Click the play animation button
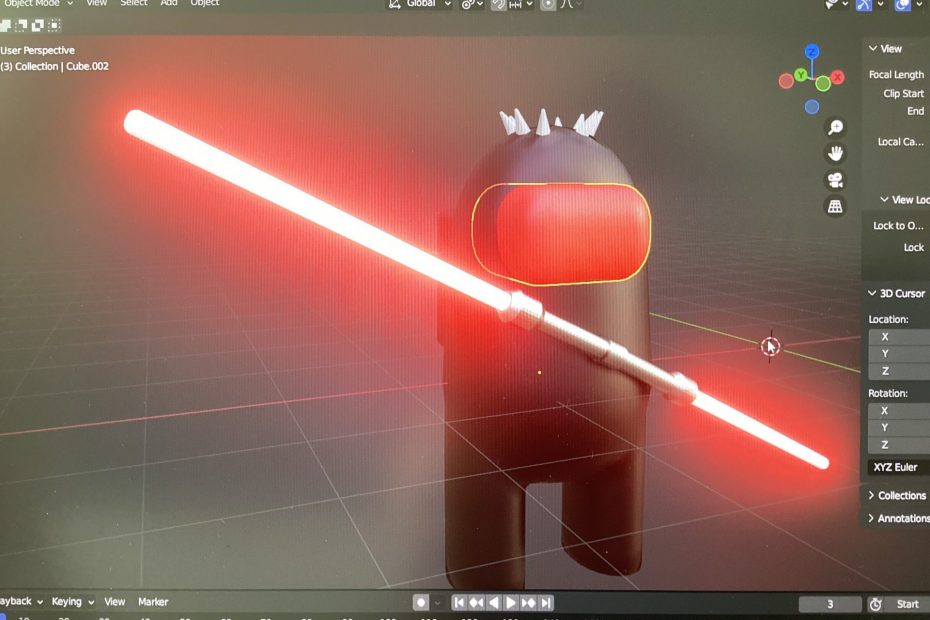The width and height of the screenshot is (930, 620). (x=511, y=603)
